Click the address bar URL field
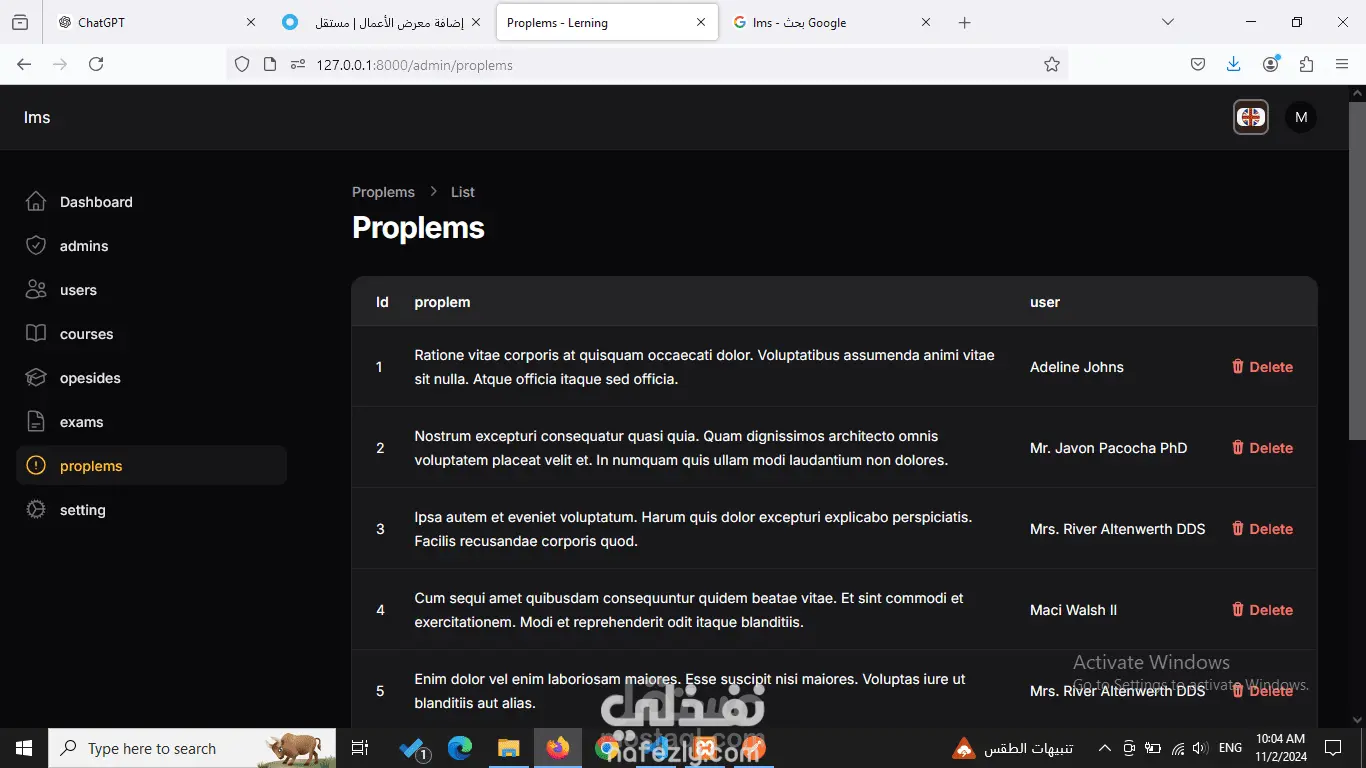 [x=647, y=64]
